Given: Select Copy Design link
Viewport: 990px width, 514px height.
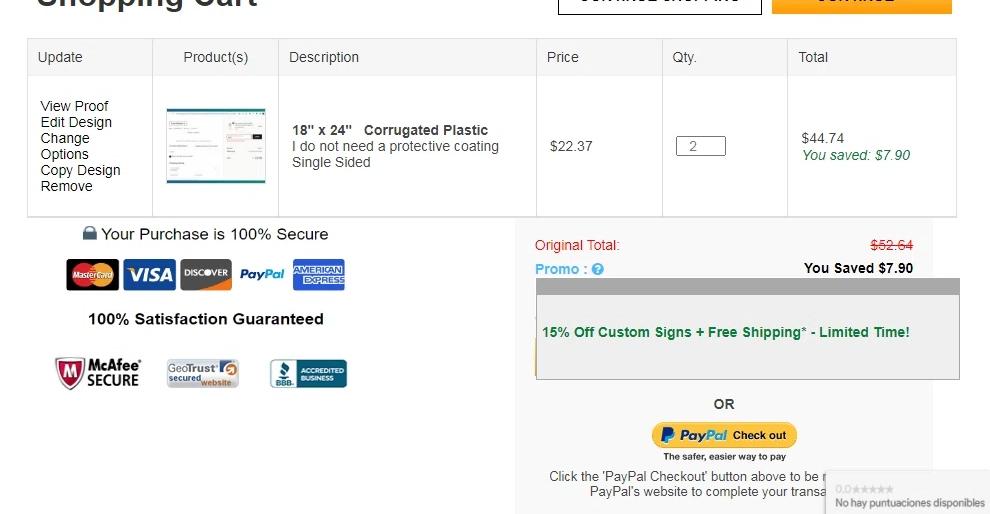Looking at the screenshot, I should click(x=80, y=170).
